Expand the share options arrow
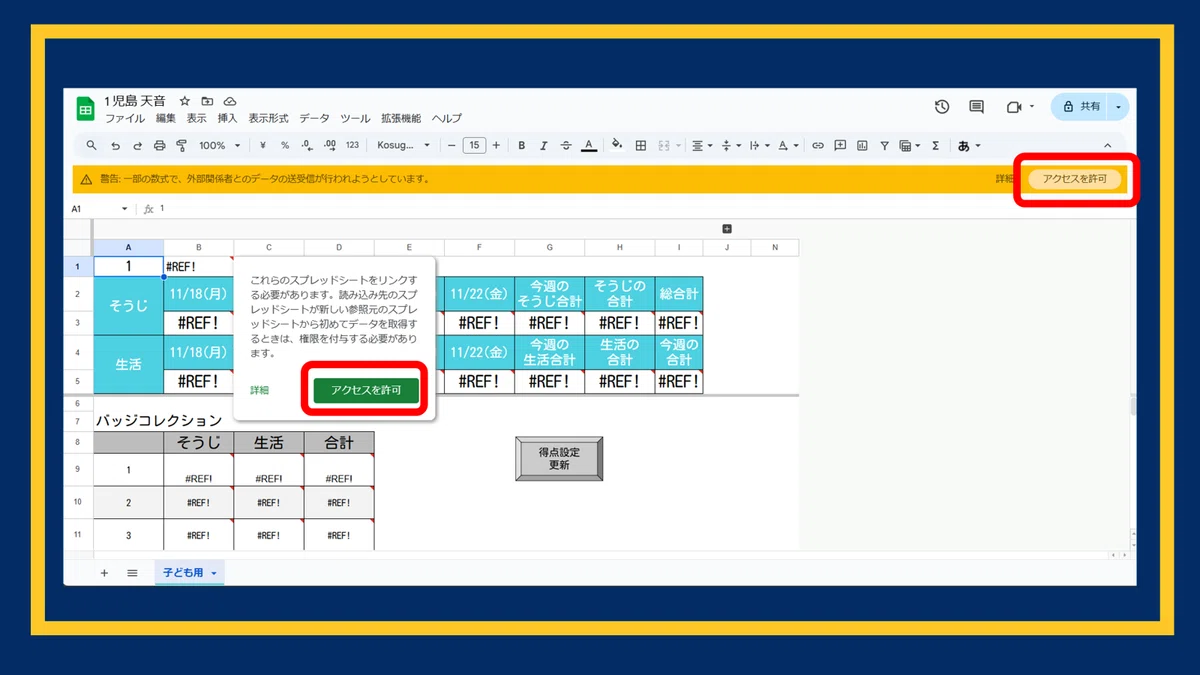This screenshot has height=675, width=1200. pos(1119,106)
